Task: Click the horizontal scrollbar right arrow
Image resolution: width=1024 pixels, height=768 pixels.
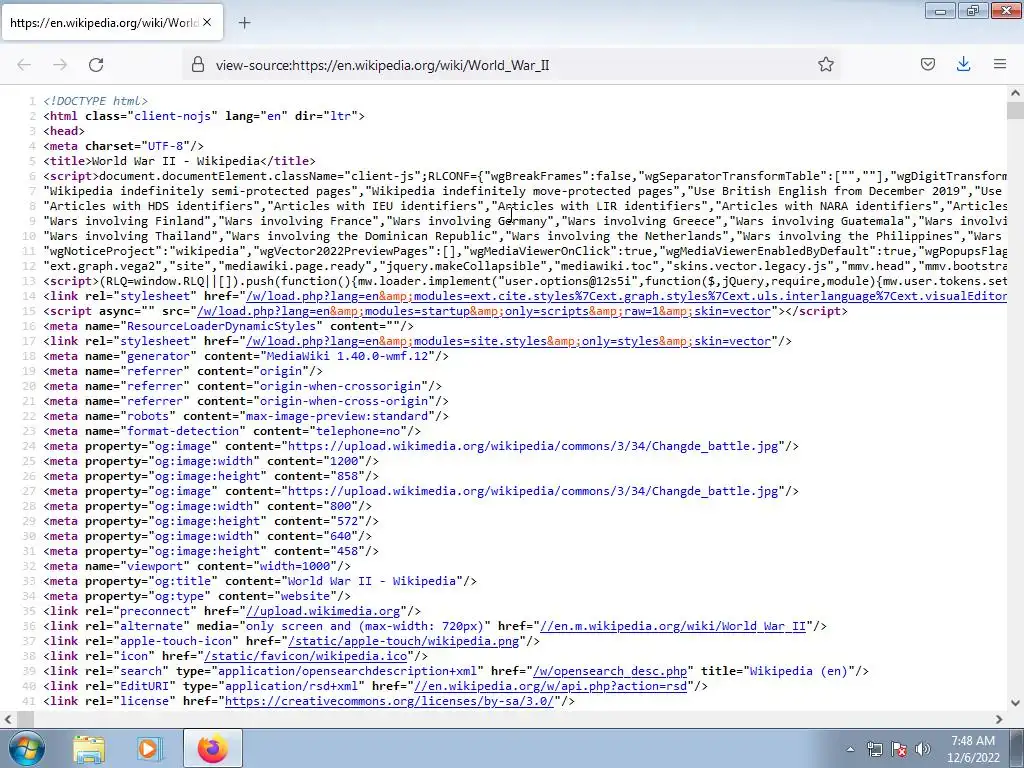Action: [x=999, y=719]
